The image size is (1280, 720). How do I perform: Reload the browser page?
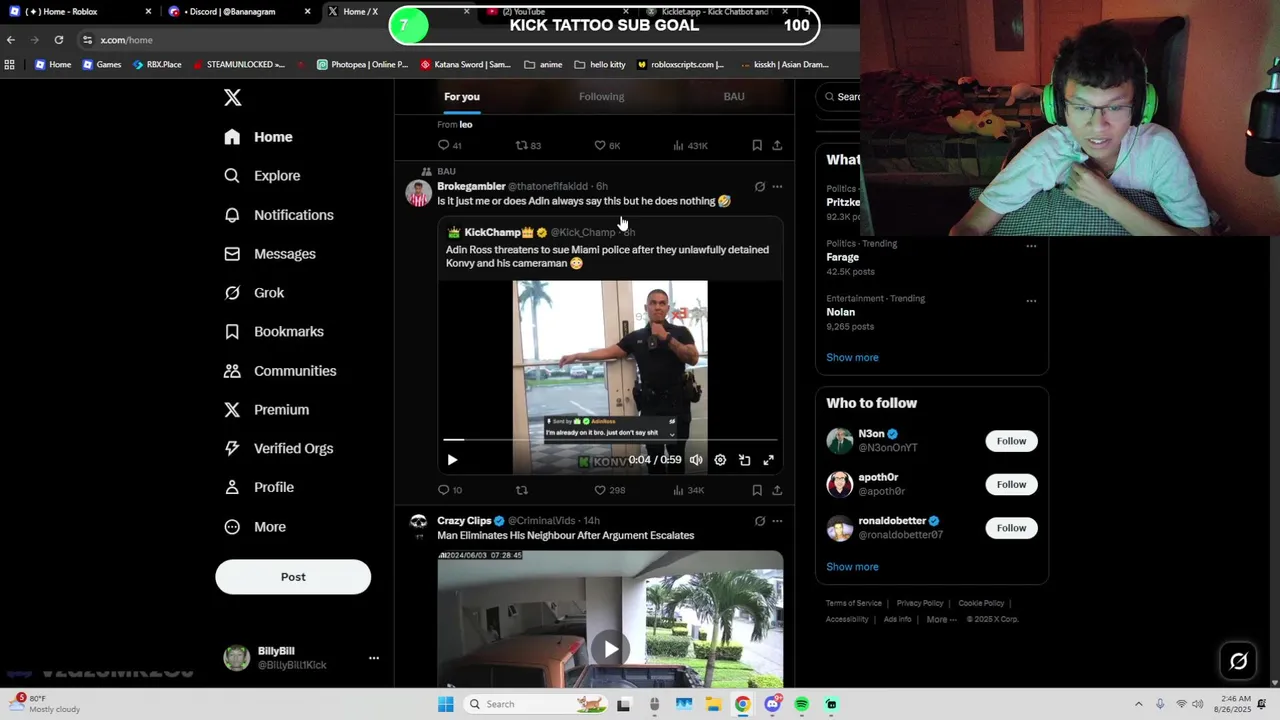59,40
